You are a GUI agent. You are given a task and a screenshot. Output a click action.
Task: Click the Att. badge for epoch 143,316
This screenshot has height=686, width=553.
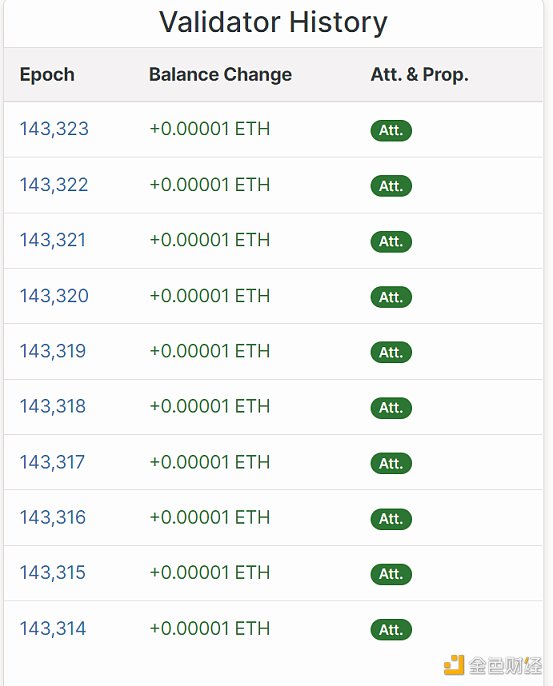click(391, 519)
